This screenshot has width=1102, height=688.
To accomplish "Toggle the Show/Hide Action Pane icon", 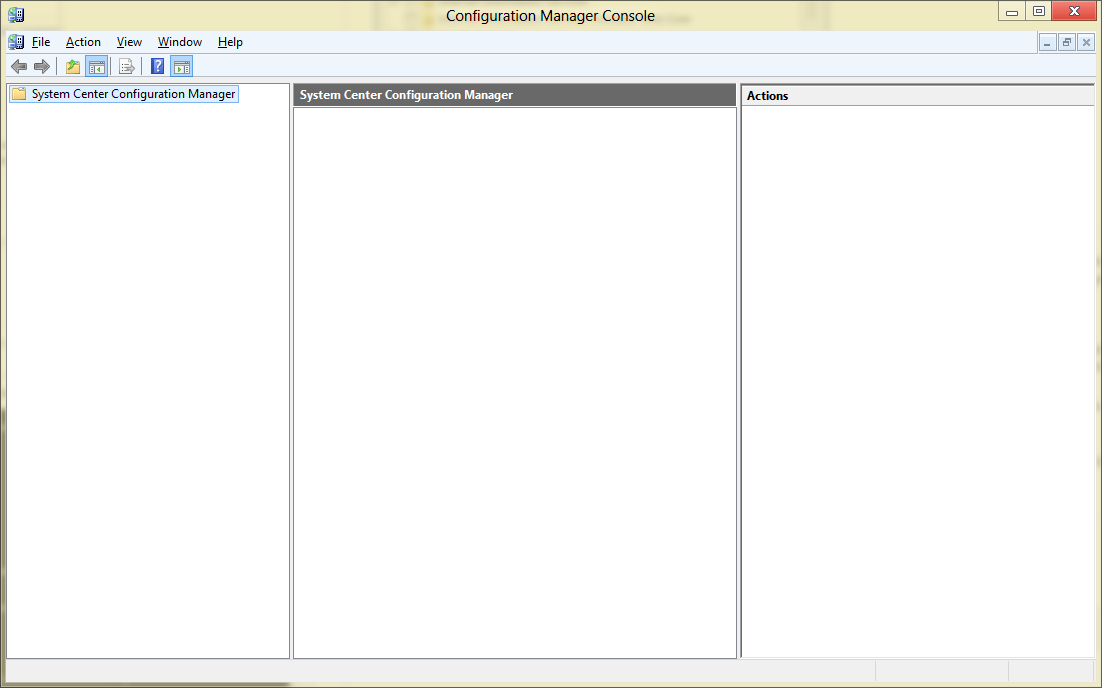I will (x=181, y=67).
